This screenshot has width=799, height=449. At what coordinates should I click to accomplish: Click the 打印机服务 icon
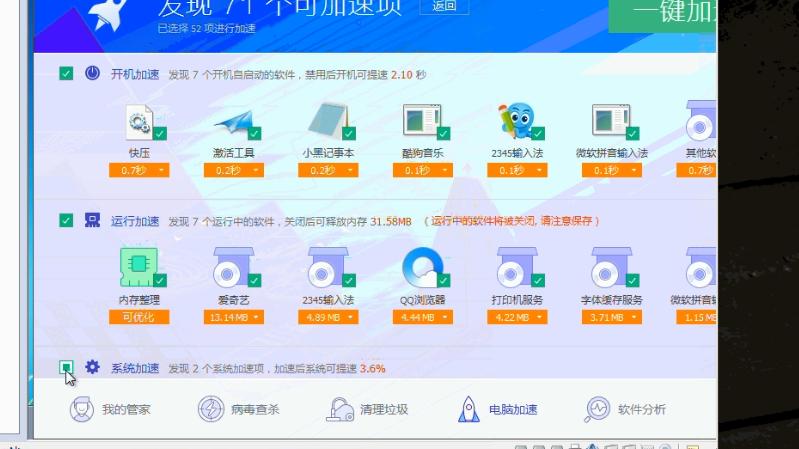coord(516,267)
